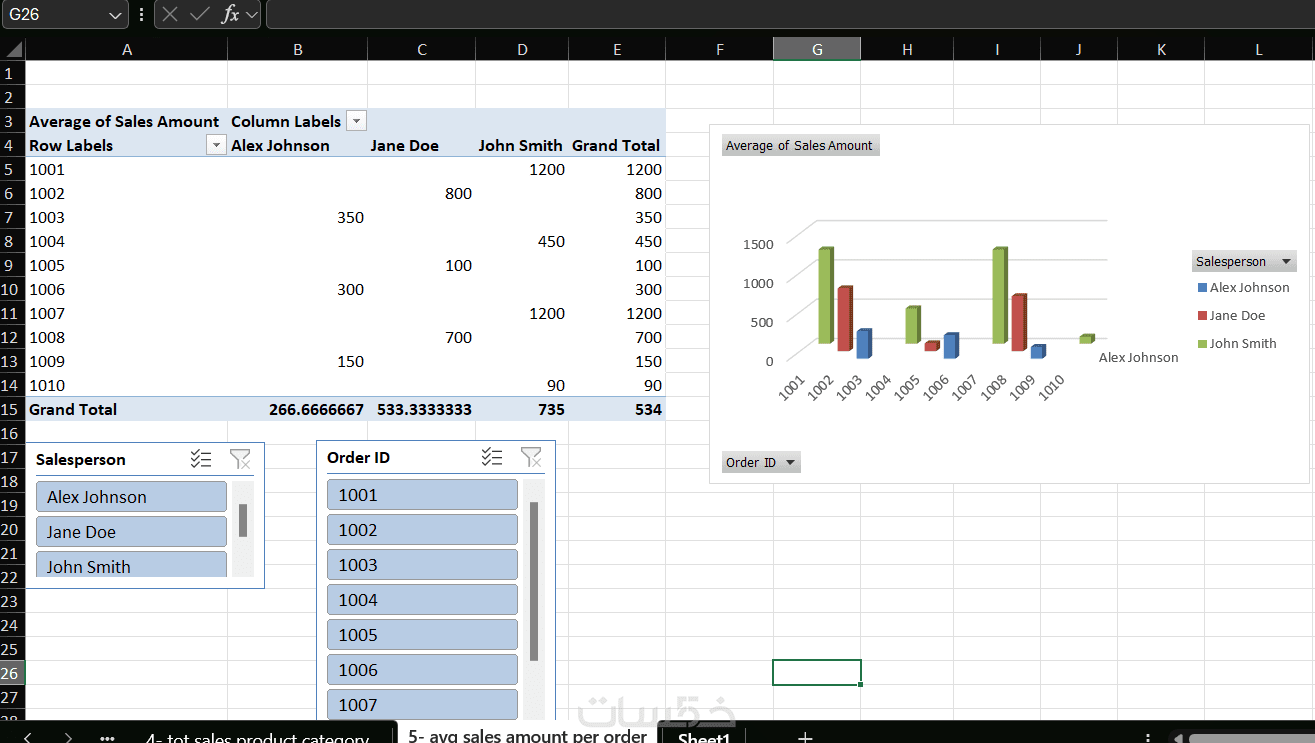Click the Insert Function fx icon
The height and width of the screenshot is (743, 1315).
point(230,14)
